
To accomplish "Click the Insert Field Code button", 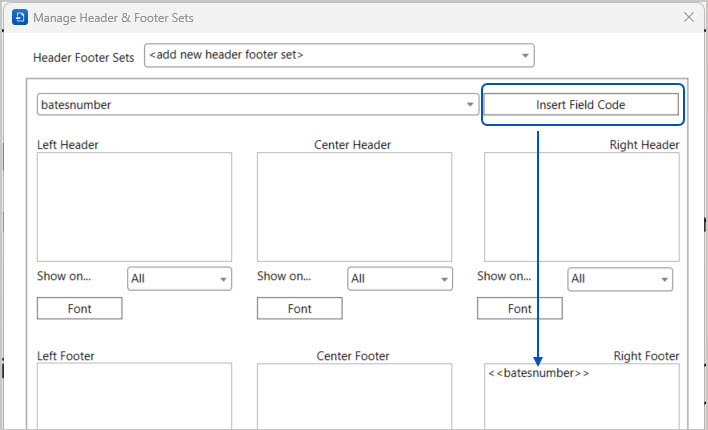I will [581, 104].
